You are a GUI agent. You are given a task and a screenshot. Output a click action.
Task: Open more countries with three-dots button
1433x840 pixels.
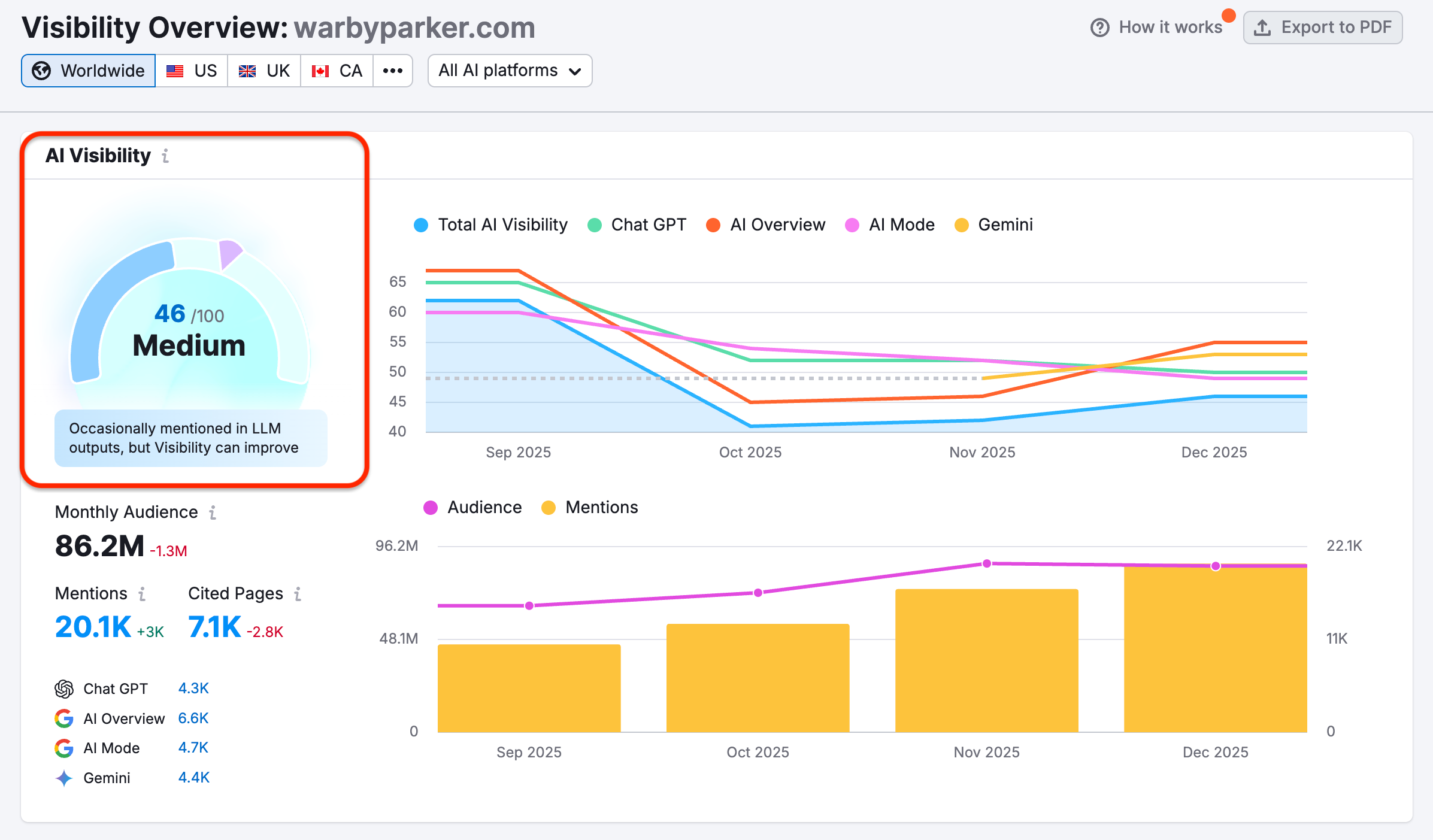click(392, 71)
